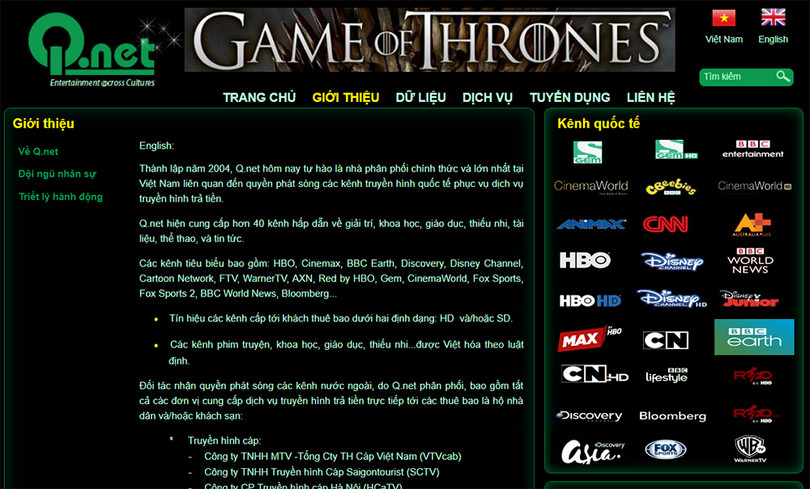Select the Fox Sports logo

point(665,449)
